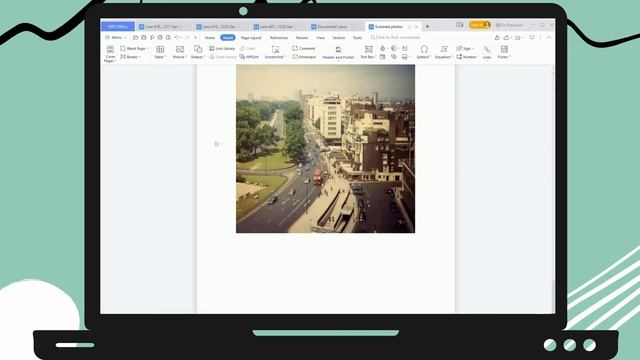Open the Section tab
Screen dimensions: 640x360
339,38
